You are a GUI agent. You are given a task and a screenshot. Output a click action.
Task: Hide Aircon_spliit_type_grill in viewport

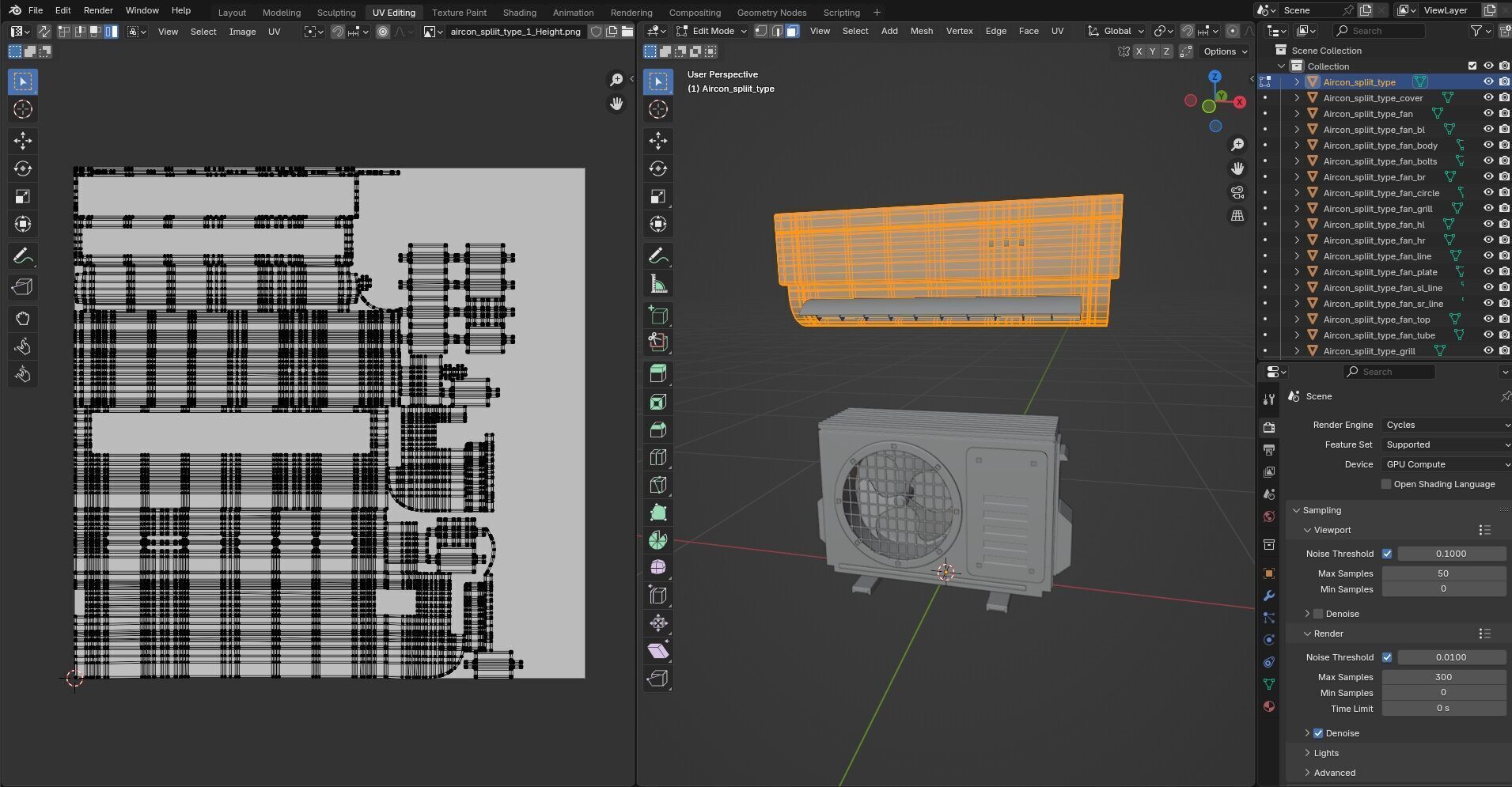click(x=1488, y=351)
